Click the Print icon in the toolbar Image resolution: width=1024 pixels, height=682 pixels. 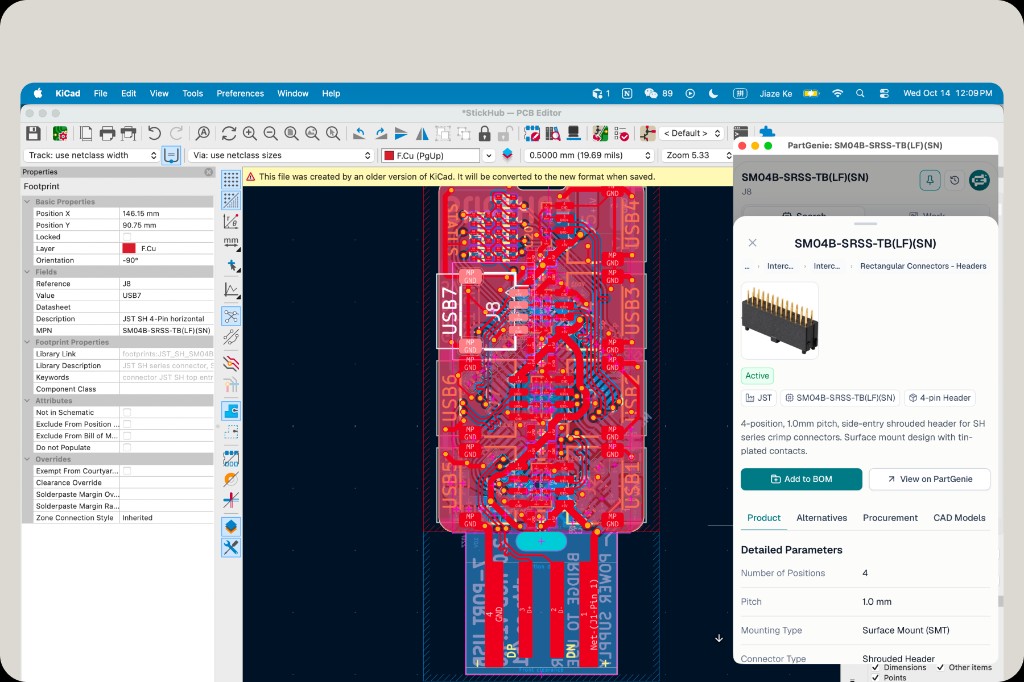(107, 133)
